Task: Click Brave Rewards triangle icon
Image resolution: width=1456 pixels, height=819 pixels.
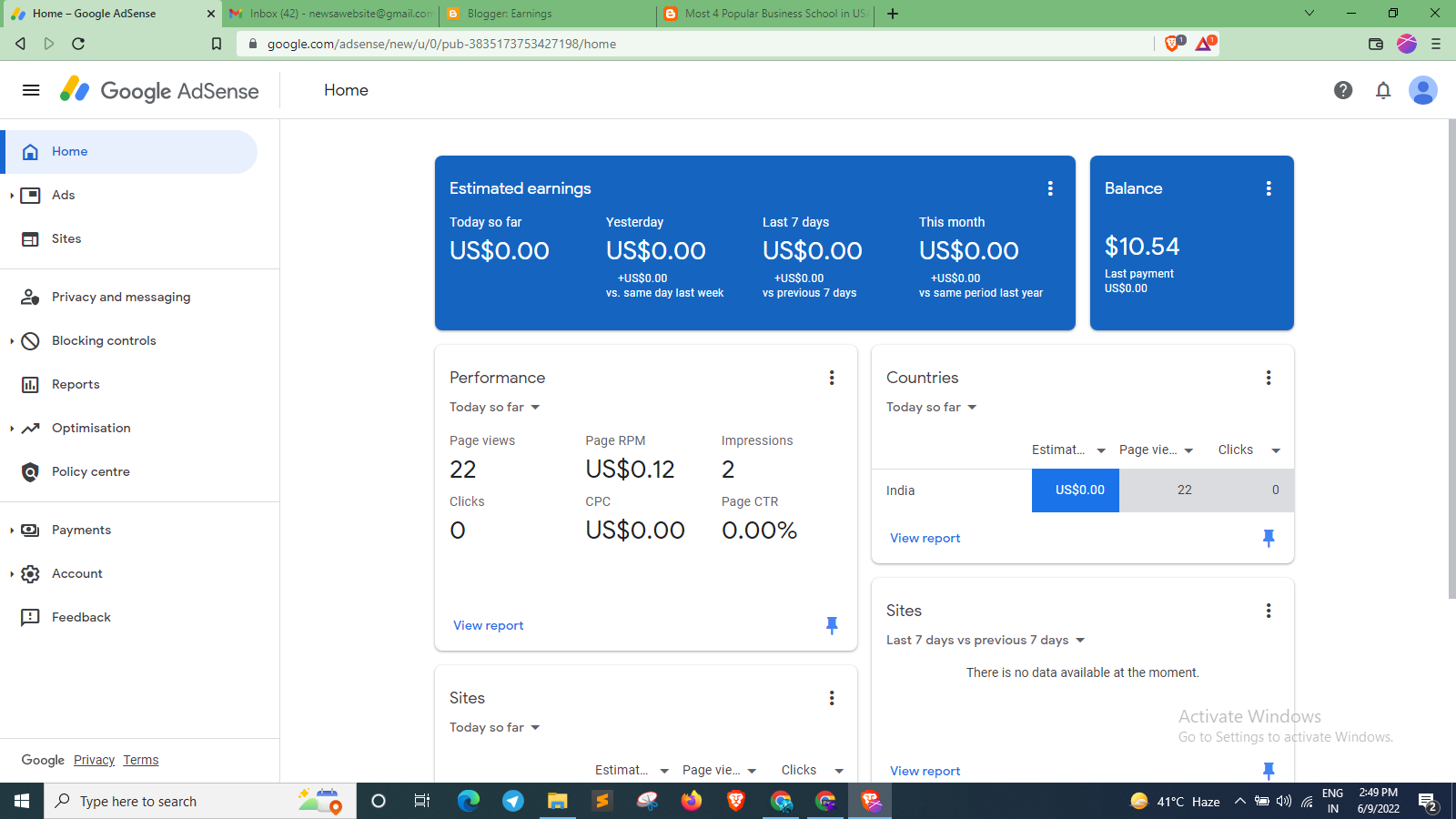Action: [x=1205, y=44]
